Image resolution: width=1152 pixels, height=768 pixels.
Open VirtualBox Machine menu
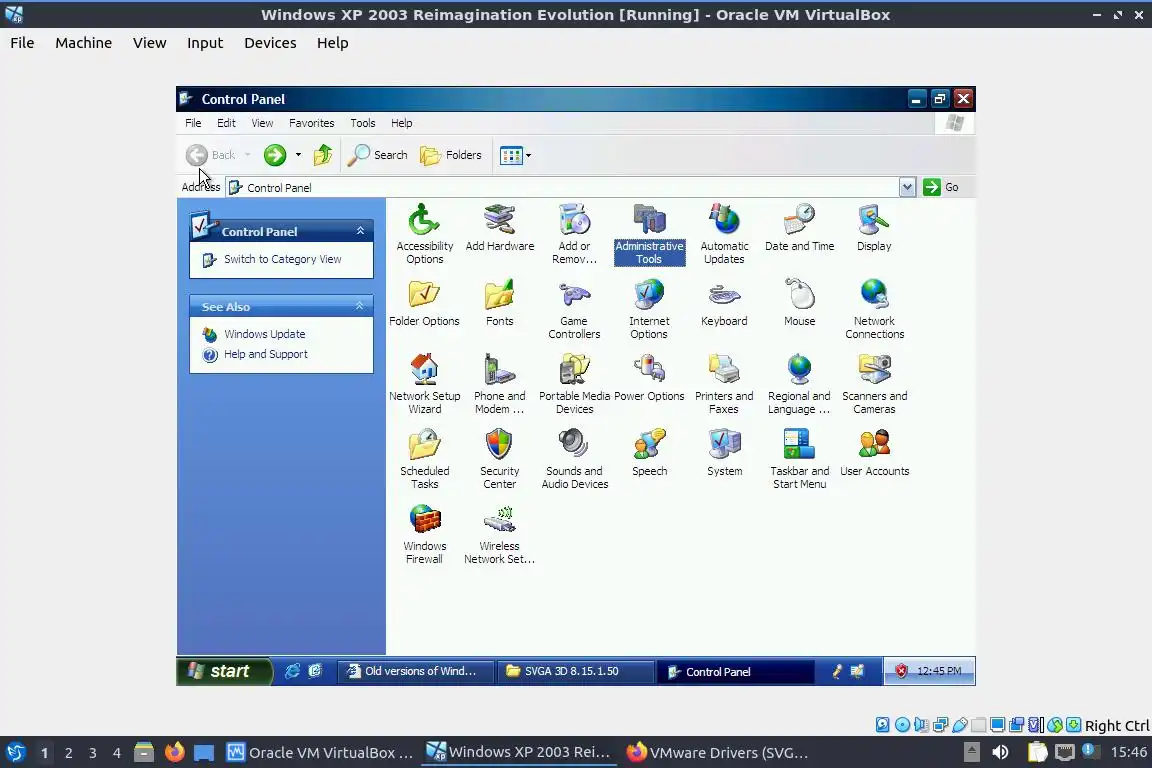84,43
